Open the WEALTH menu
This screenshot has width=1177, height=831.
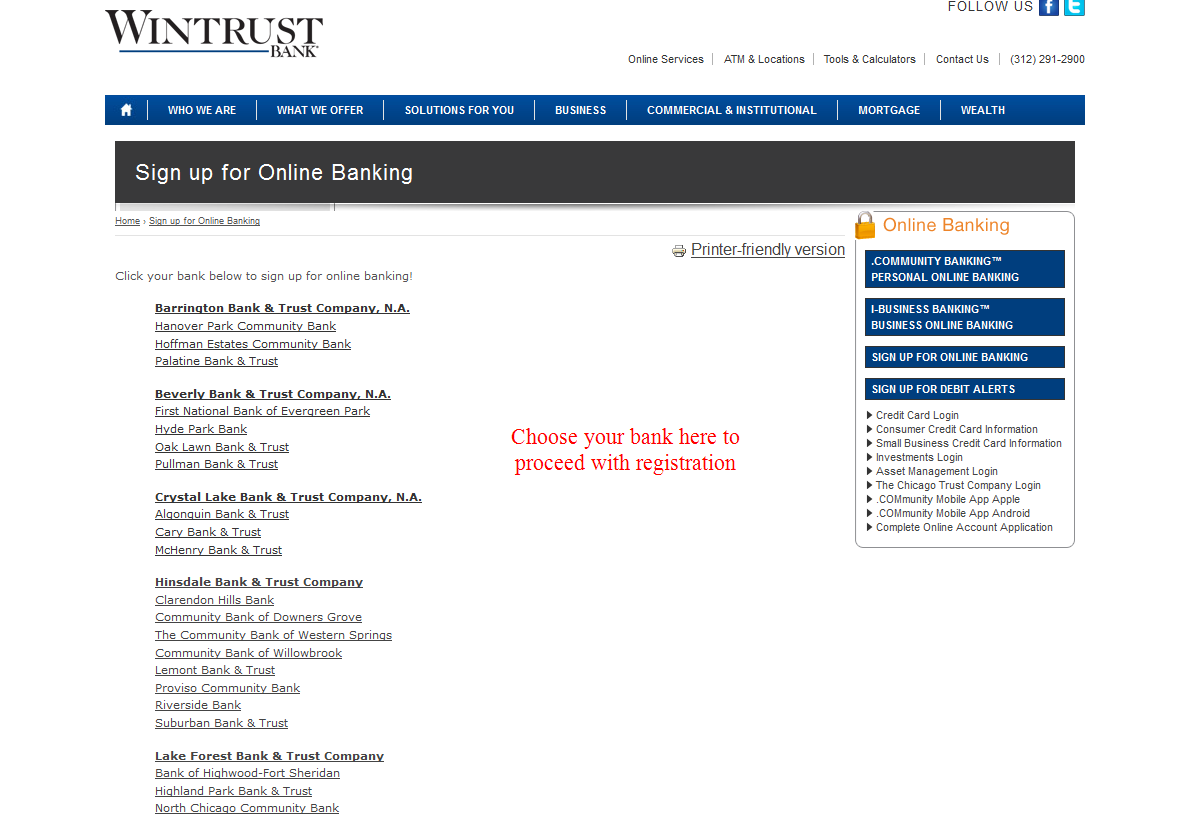(983, 110)
